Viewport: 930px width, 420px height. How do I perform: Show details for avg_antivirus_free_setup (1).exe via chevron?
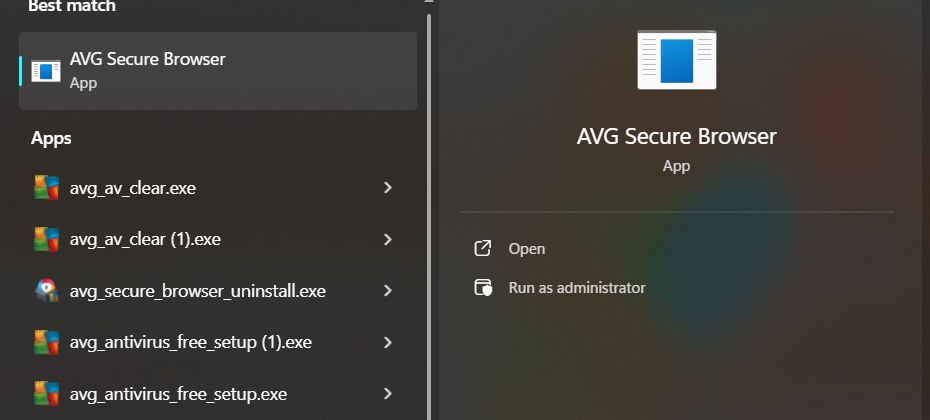click(387, 342)
